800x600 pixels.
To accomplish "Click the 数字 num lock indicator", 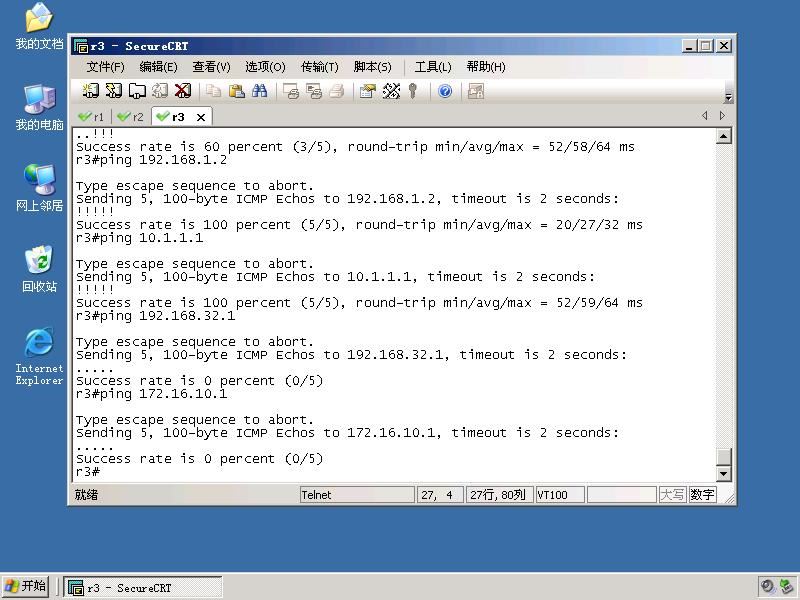I will 703,495.
